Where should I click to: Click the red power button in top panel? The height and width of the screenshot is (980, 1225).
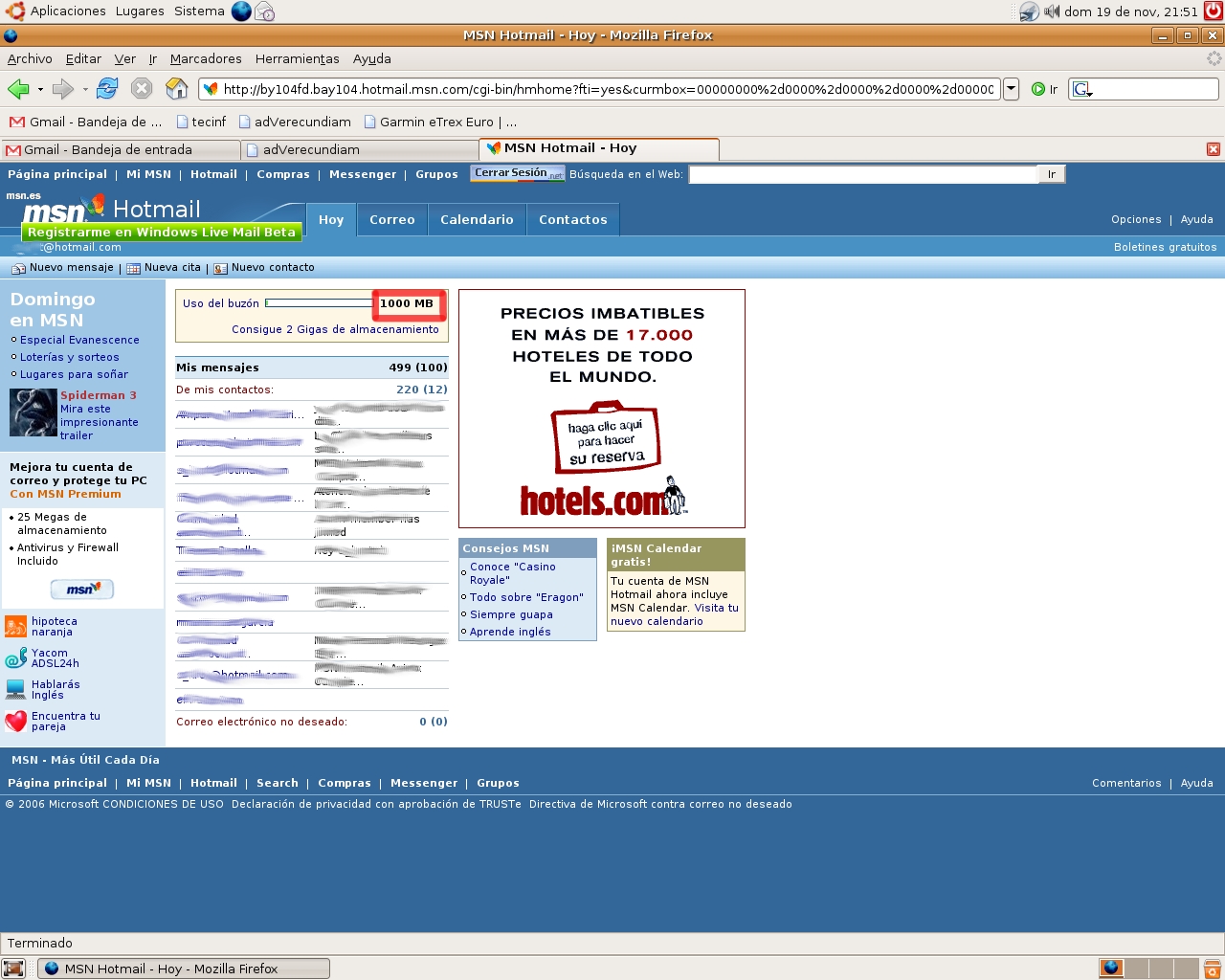click(x=1213, y=11)
